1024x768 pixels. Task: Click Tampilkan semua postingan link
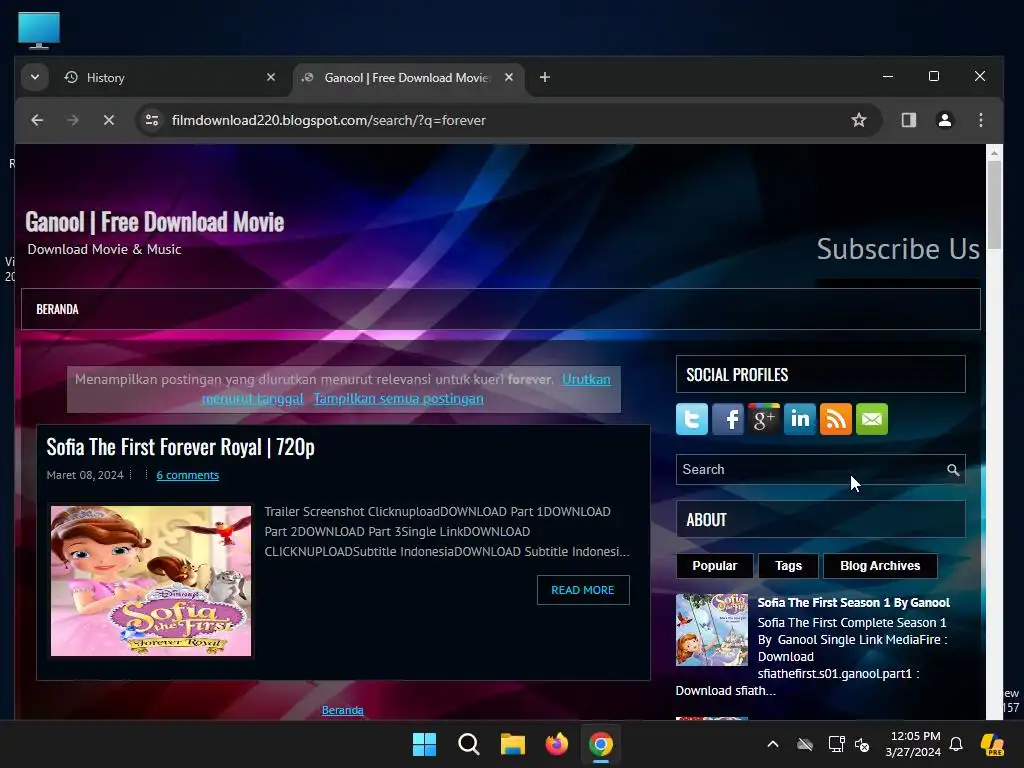point(398,398)
